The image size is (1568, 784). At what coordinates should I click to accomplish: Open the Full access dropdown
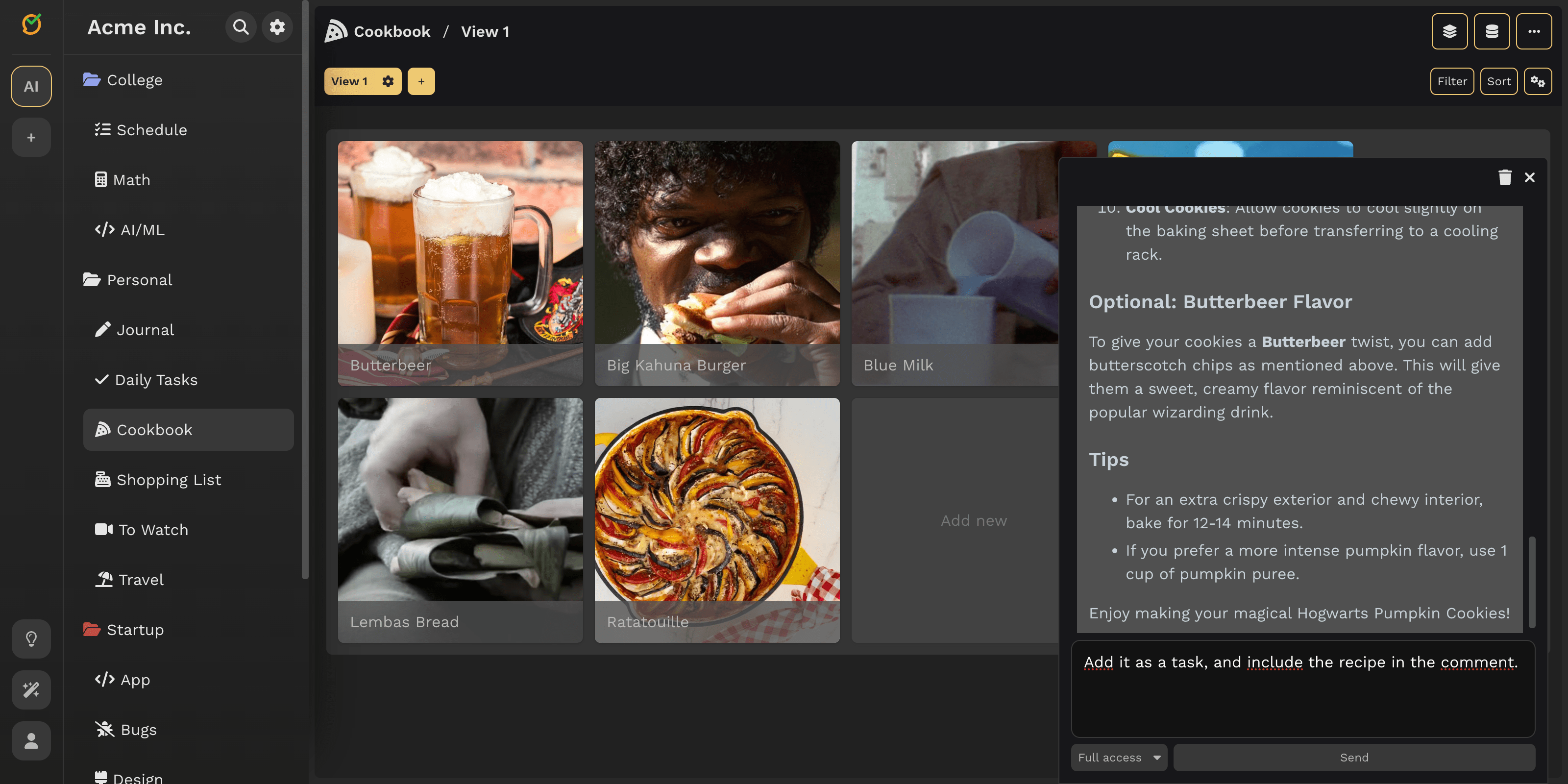(x=1119, y=757)
